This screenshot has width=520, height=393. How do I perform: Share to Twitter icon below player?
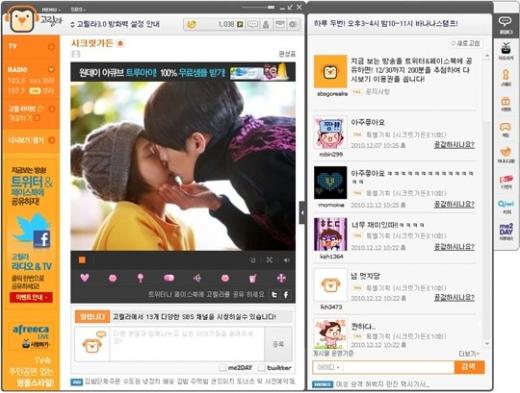(x=274, y=295)
